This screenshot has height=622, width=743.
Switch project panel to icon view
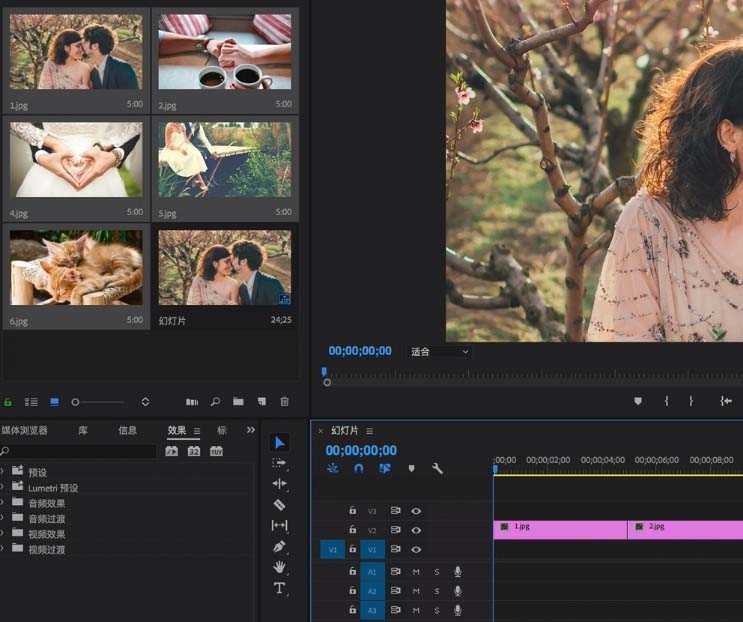point(54,402)
